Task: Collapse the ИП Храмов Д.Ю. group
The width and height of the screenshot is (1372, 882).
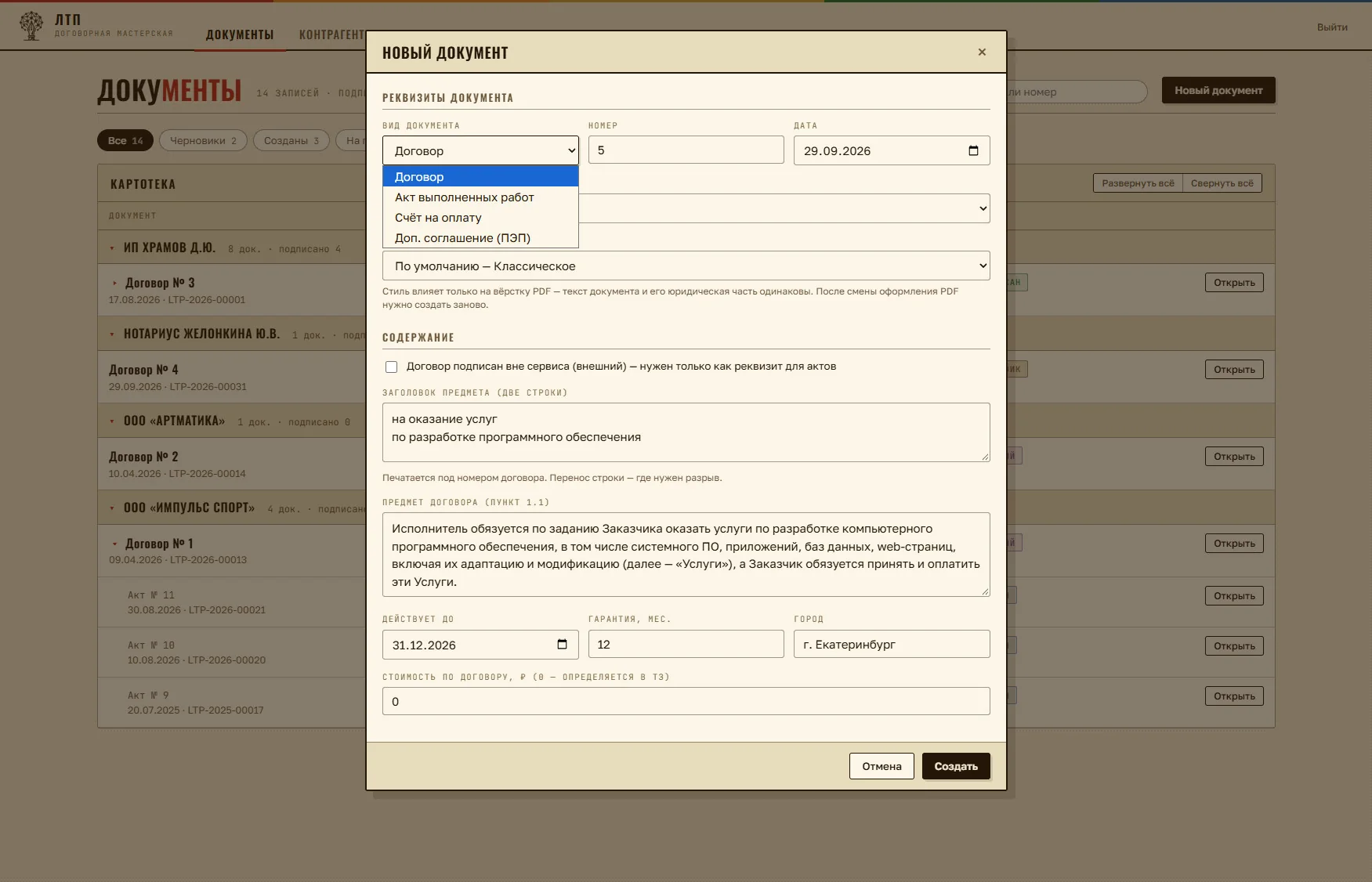Action: click(x=112, y=248)
